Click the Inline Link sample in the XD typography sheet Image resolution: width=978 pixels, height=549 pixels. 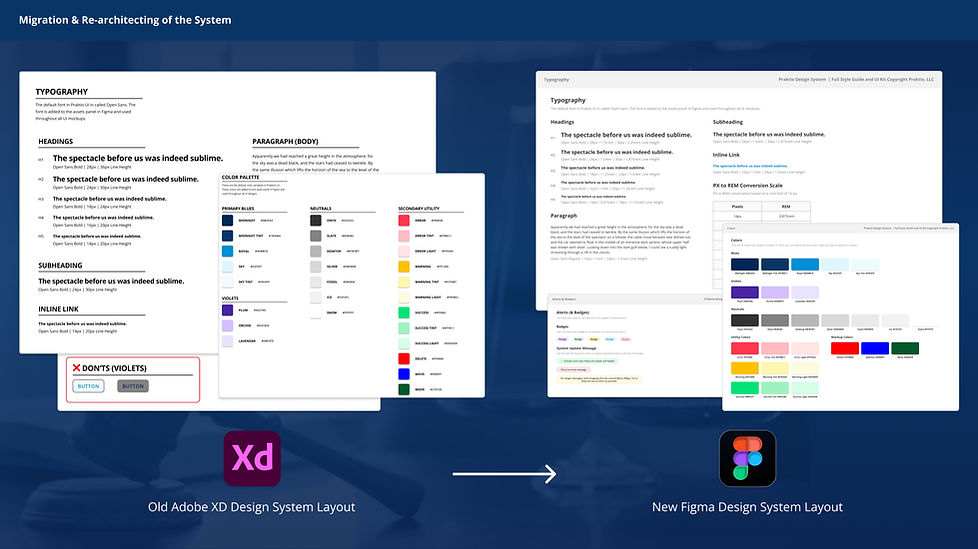point(82,324)
